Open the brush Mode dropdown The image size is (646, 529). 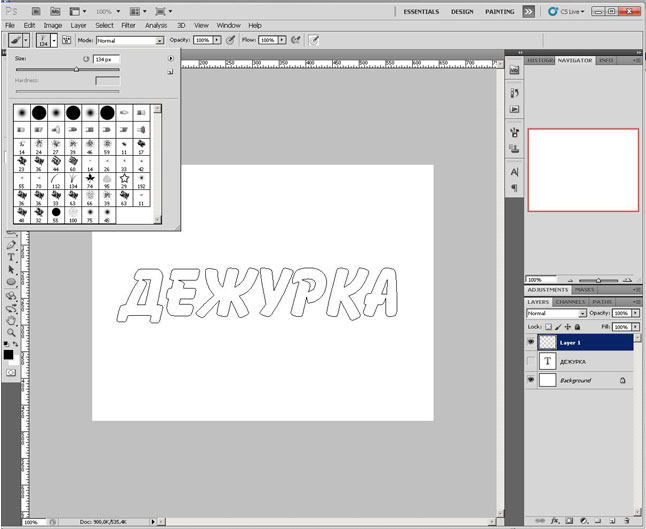(130, 41)
